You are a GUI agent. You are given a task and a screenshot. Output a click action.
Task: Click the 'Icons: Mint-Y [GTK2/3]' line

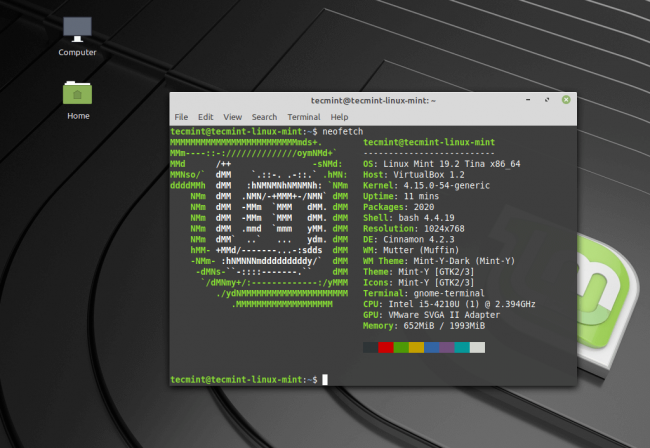click(x=419, y=282)
